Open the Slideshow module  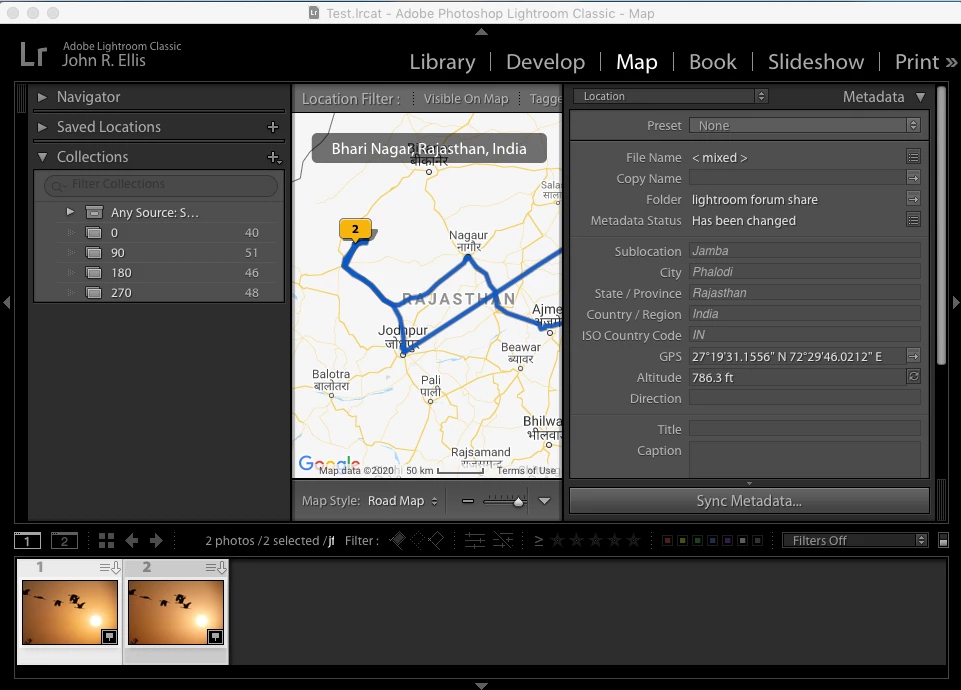(x=816, y=62)
